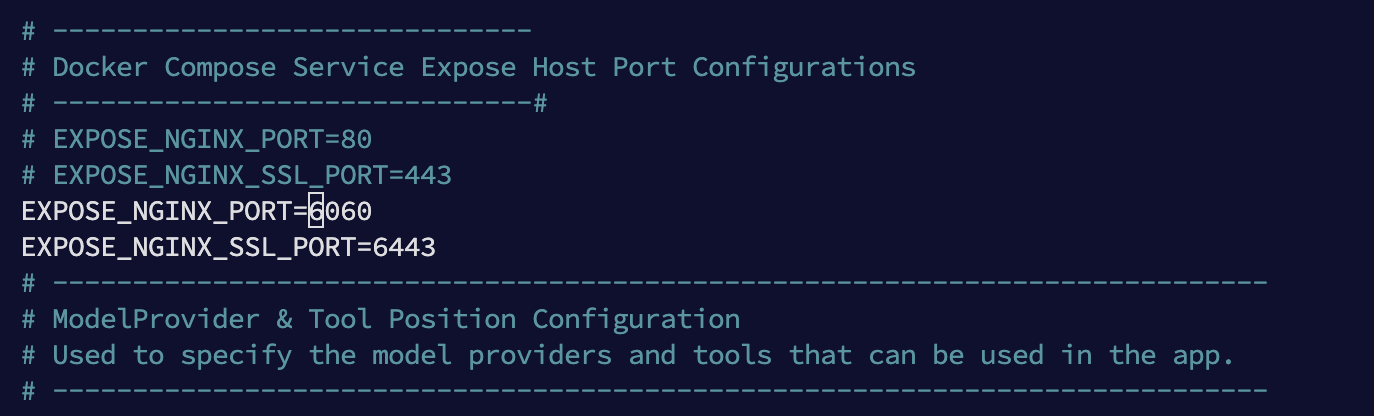Click the value 6443 on the SSL port line
The width and height of the screenshot is (1374, 416).
[x=404, y=247]
